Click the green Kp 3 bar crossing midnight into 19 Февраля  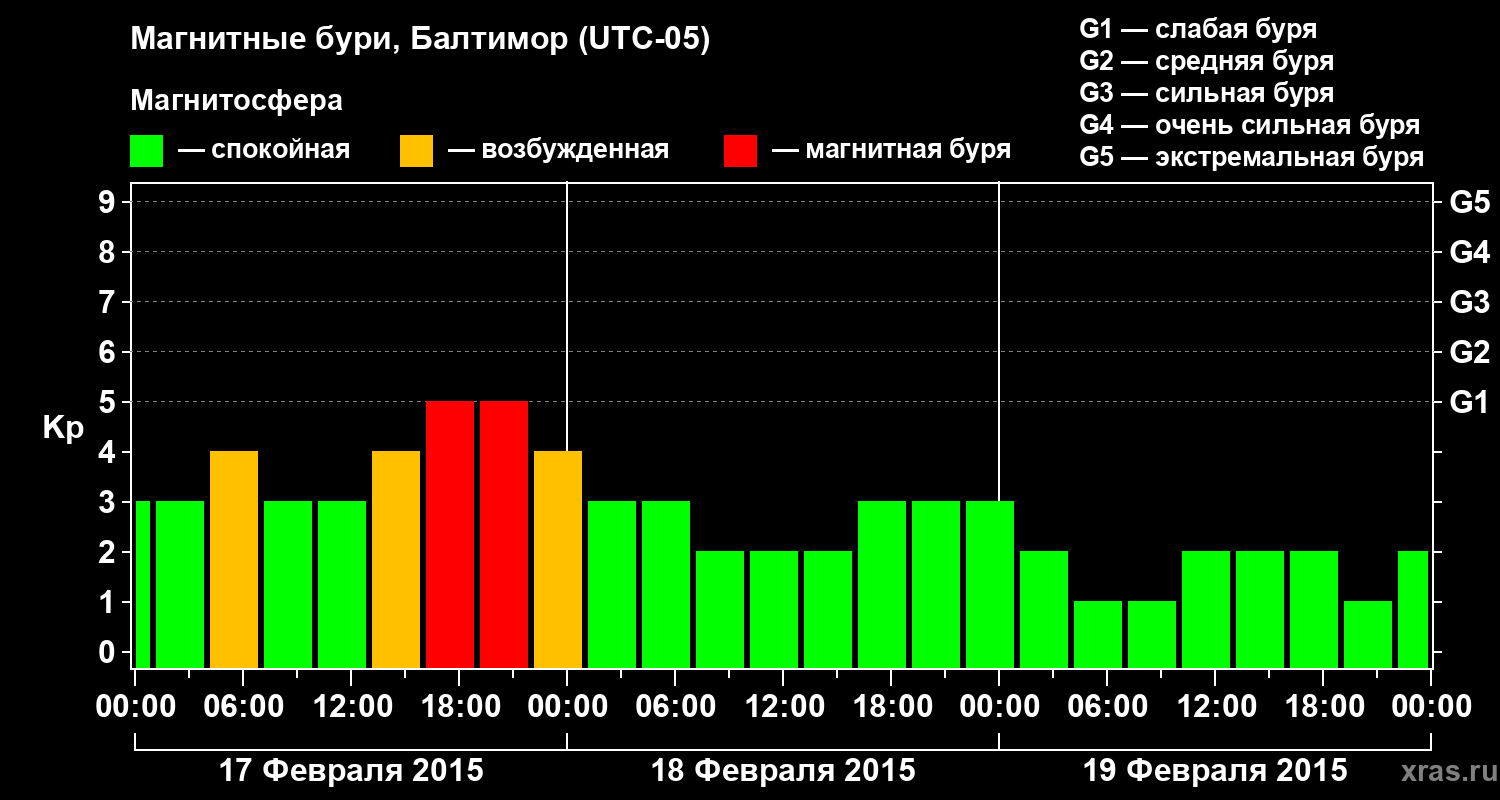pos(990,584)
